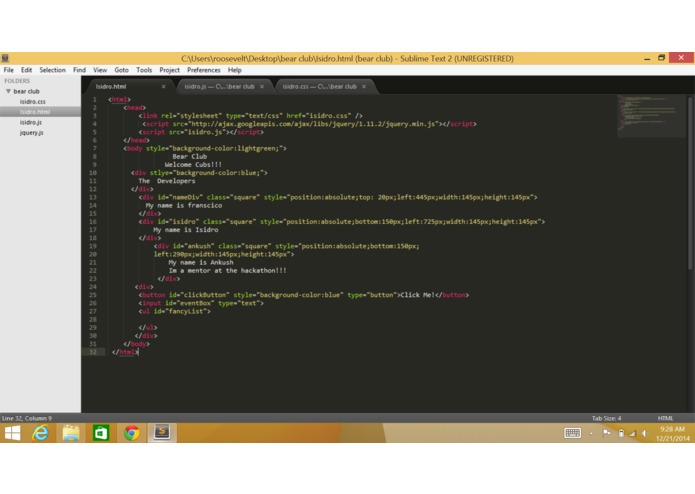Close the isidro.css tab
695x494 pixels.
point(364,86)
